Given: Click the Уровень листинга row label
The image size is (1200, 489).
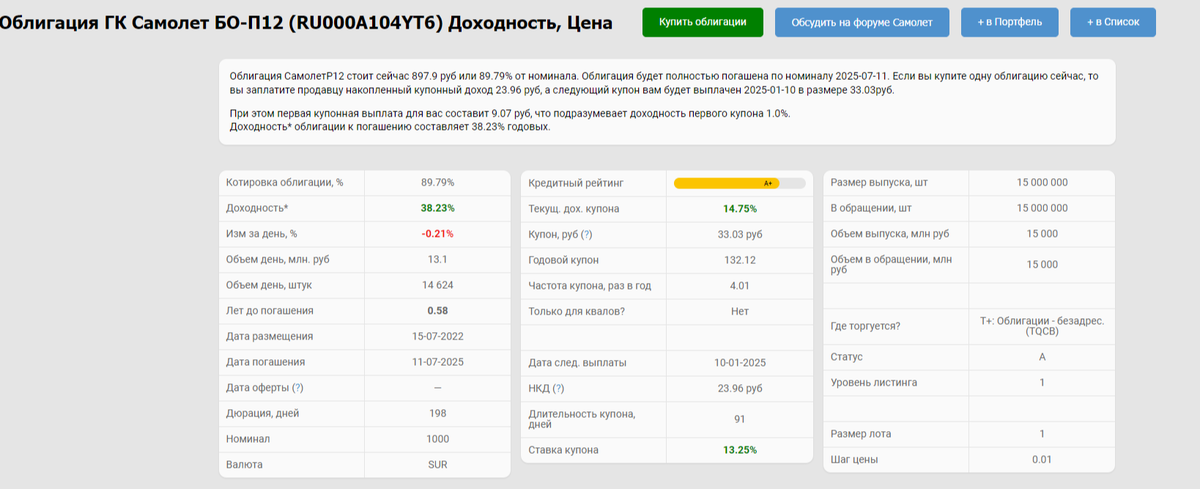Looking at the screenshot, I should (x=874, y=383).
